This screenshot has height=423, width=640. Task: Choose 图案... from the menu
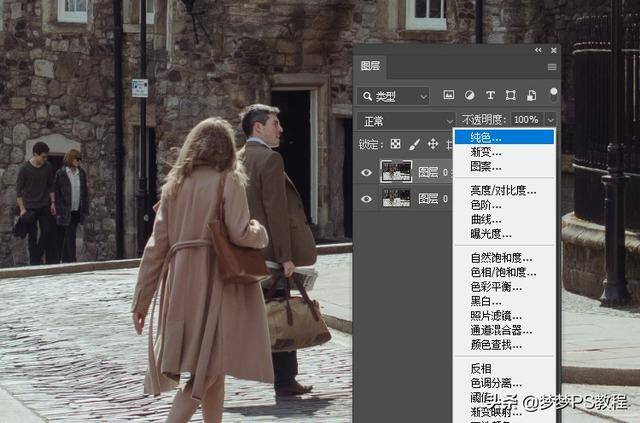point(504,166)
